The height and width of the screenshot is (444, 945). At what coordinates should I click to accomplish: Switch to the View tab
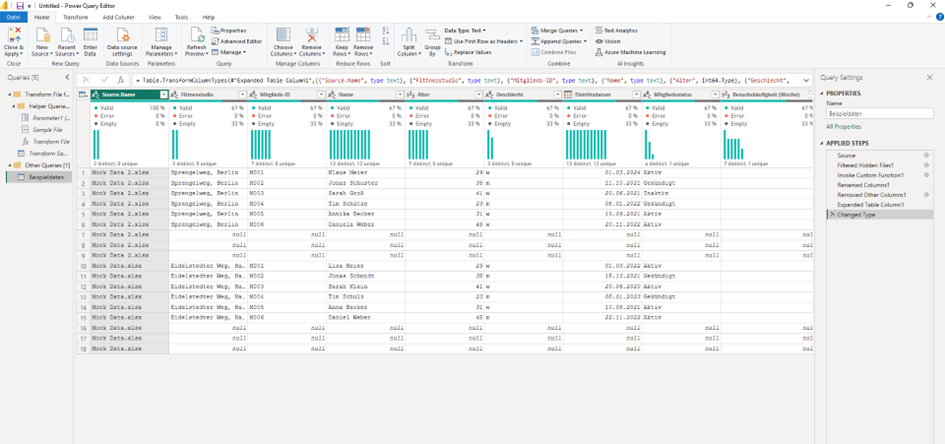[155, 17]
